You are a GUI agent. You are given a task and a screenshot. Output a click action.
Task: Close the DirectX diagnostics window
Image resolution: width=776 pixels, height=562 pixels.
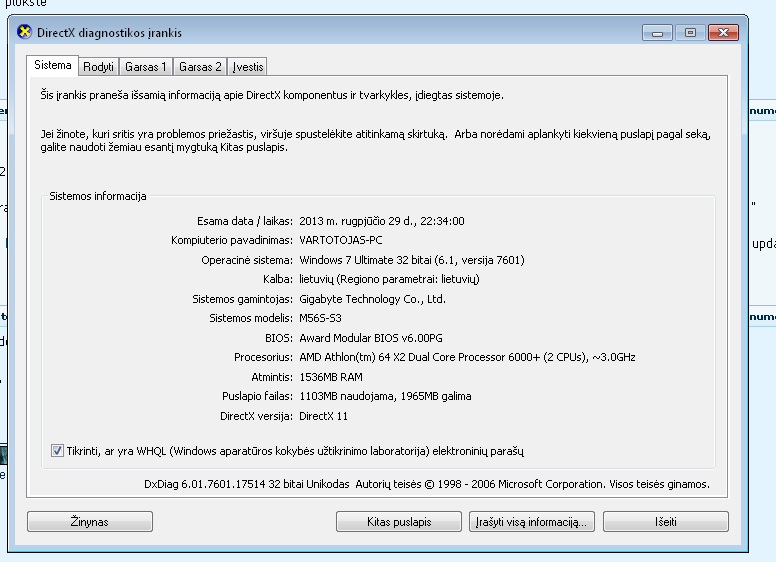pos(724,33)
